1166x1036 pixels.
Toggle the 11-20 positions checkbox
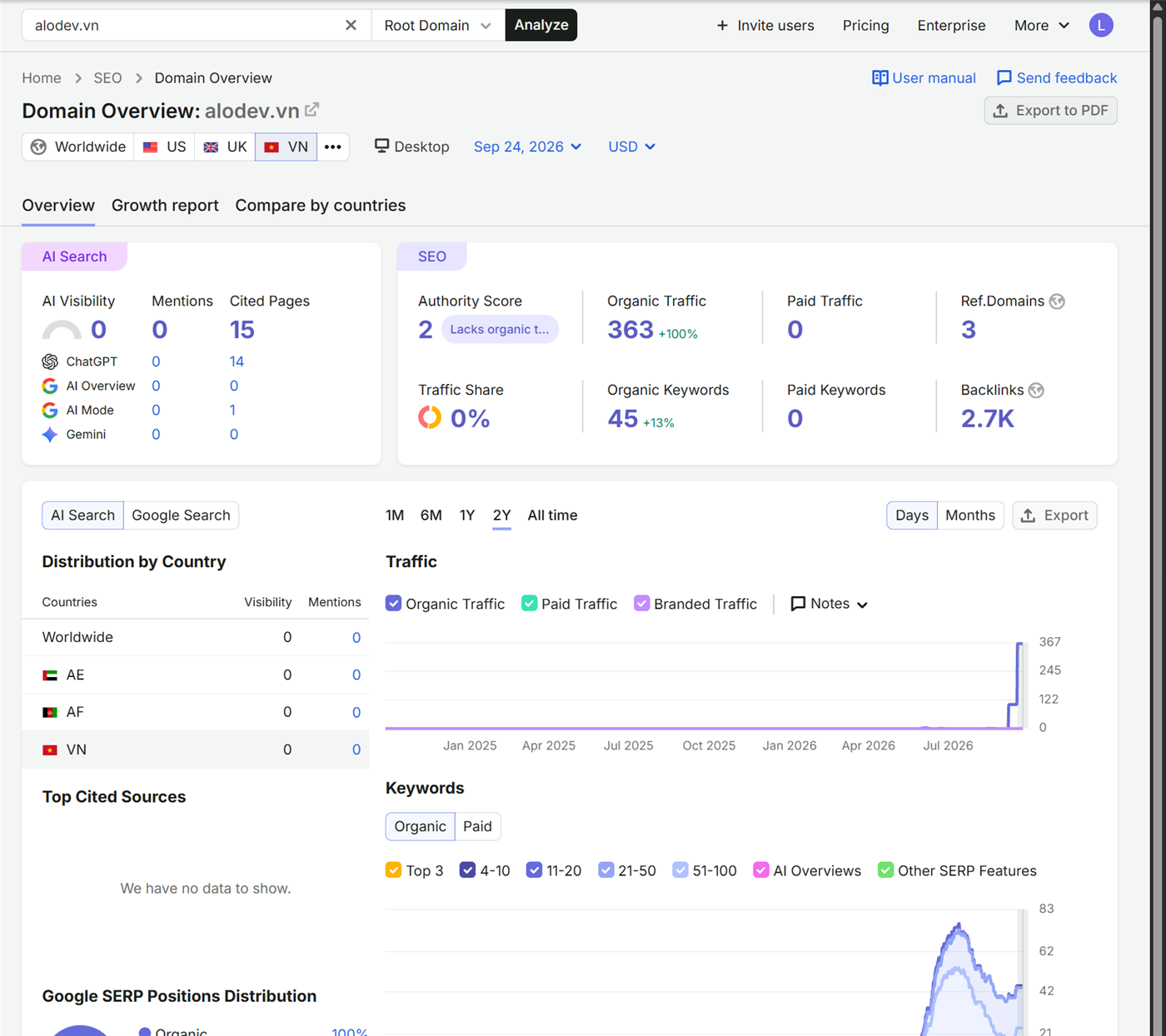pyautogui.click(x=534, y=869)
